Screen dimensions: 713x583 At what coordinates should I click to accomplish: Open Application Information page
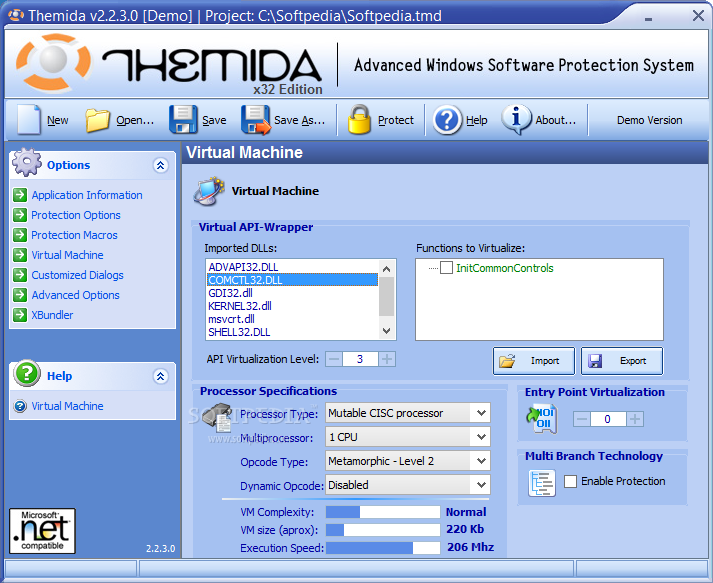pyautogui.click(x=87, y=195)
